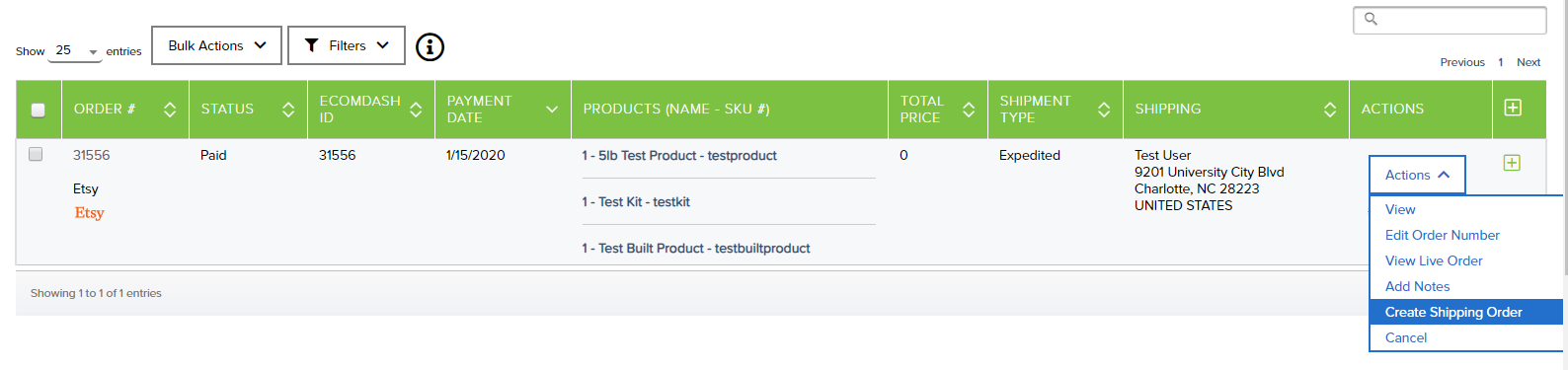Click the search magnifier icon
Image resolution: width=1568 pixels, height=370 pixels.
pyautogui.click(x=1371, y=19)
